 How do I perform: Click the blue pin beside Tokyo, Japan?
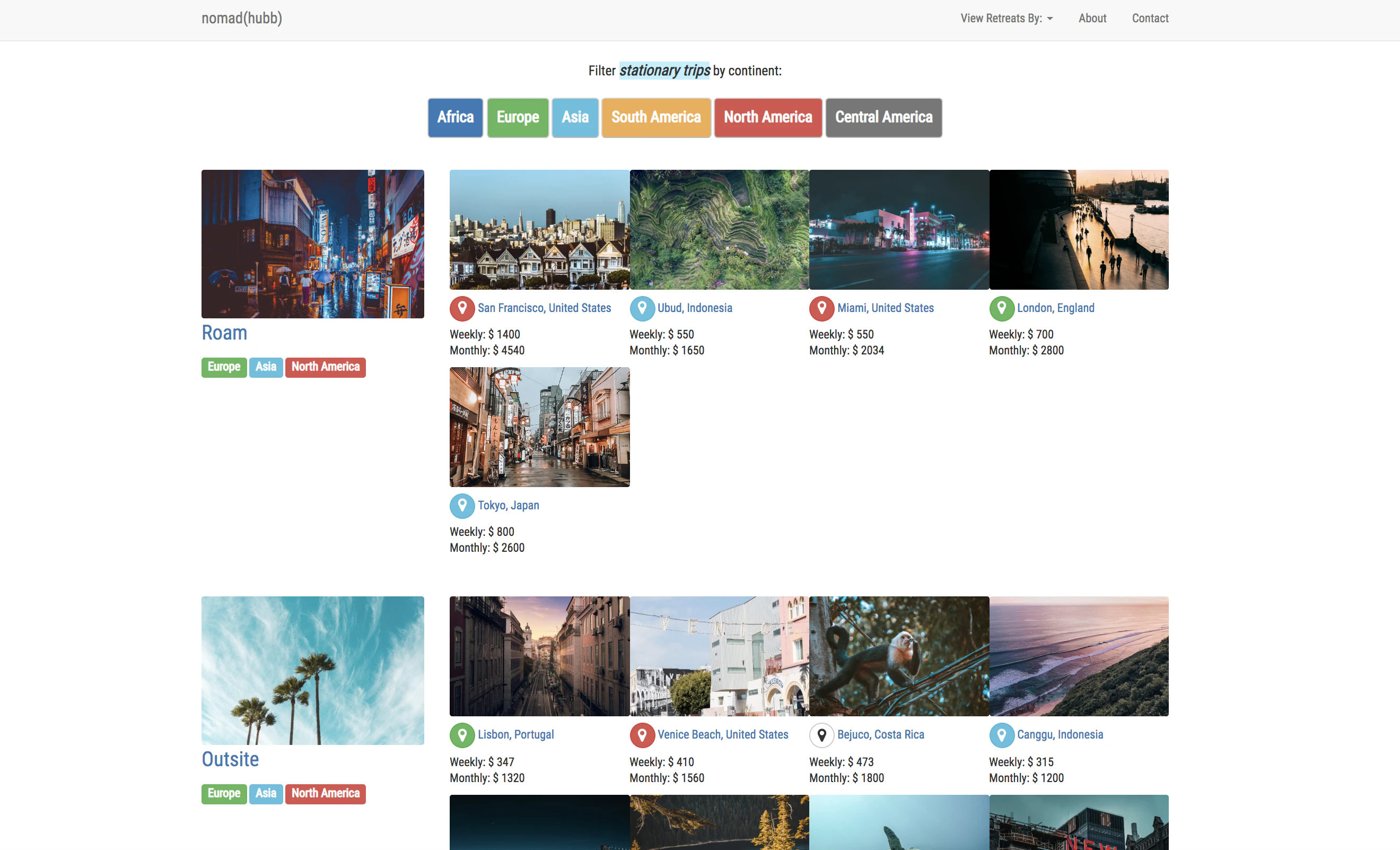[462, 506]
